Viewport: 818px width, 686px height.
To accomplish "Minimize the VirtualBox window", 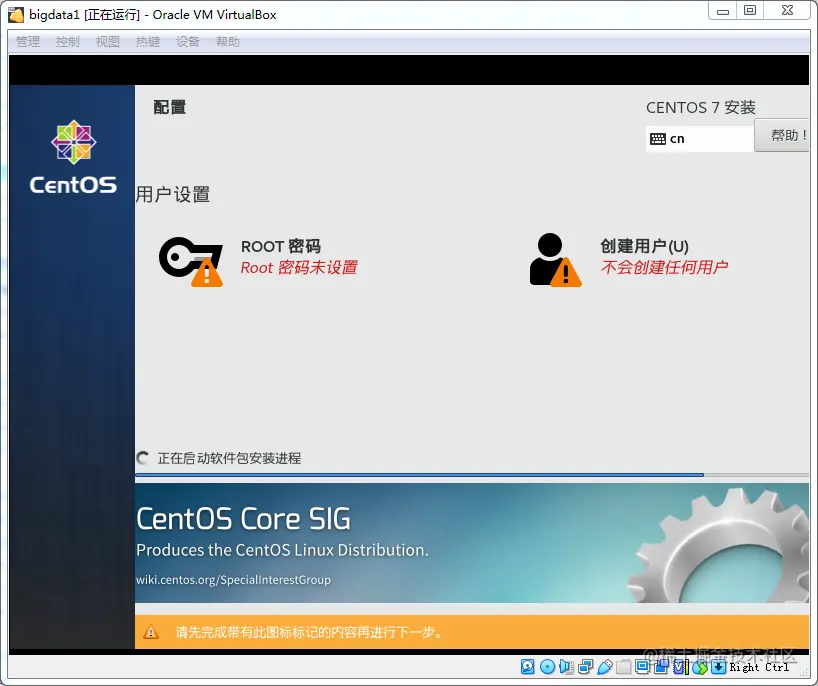I will 723,11.
